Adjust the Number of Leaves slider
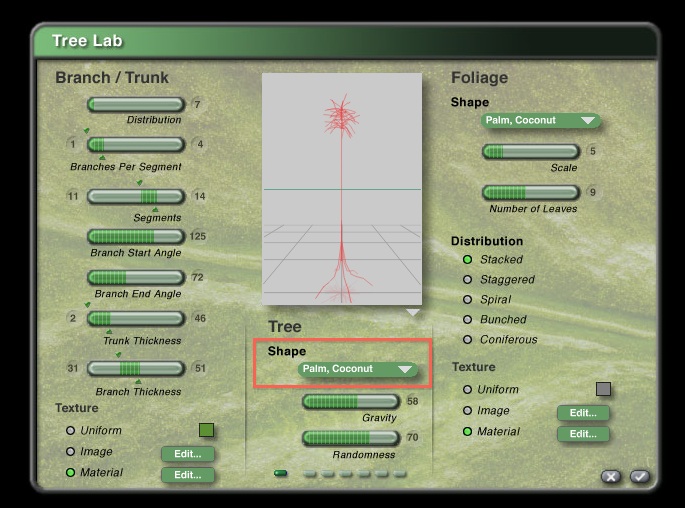685x508 pixels. point(531,192)
